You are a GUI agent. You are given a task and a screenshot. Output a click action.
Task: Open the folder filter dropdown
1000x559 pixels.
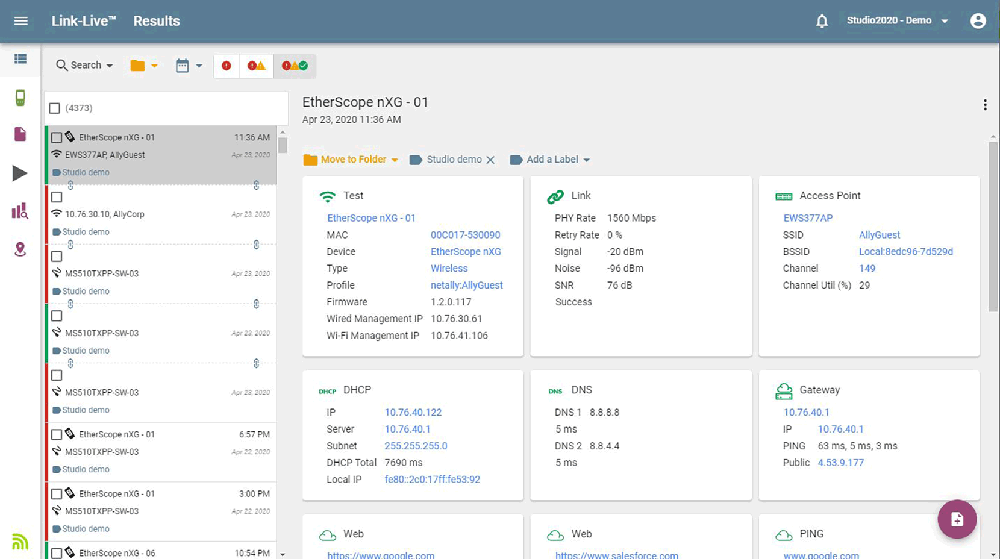coord(144,65)
